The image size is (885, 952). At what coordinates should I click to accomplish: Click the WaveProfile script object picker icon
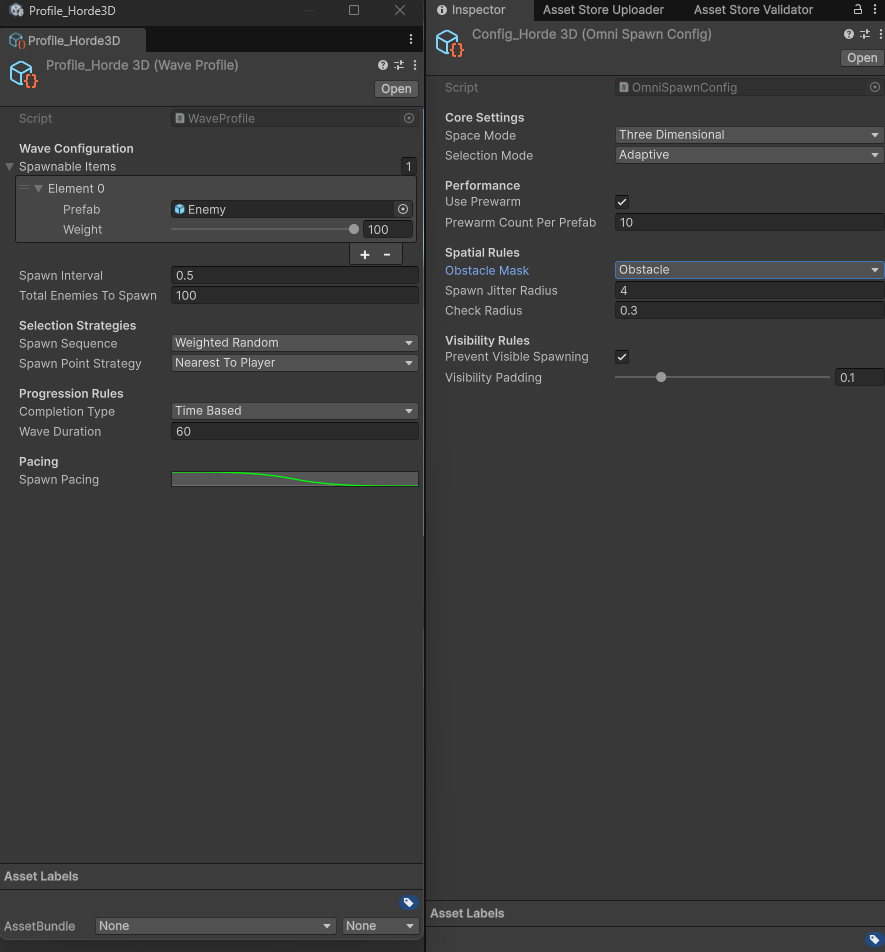tap(407, 118)
